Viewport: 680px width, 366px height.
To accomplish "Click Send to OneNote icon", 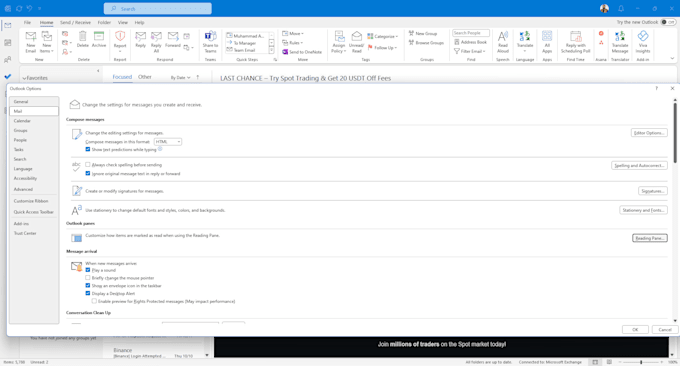I will pyautogui.click(x=285, y=52).
